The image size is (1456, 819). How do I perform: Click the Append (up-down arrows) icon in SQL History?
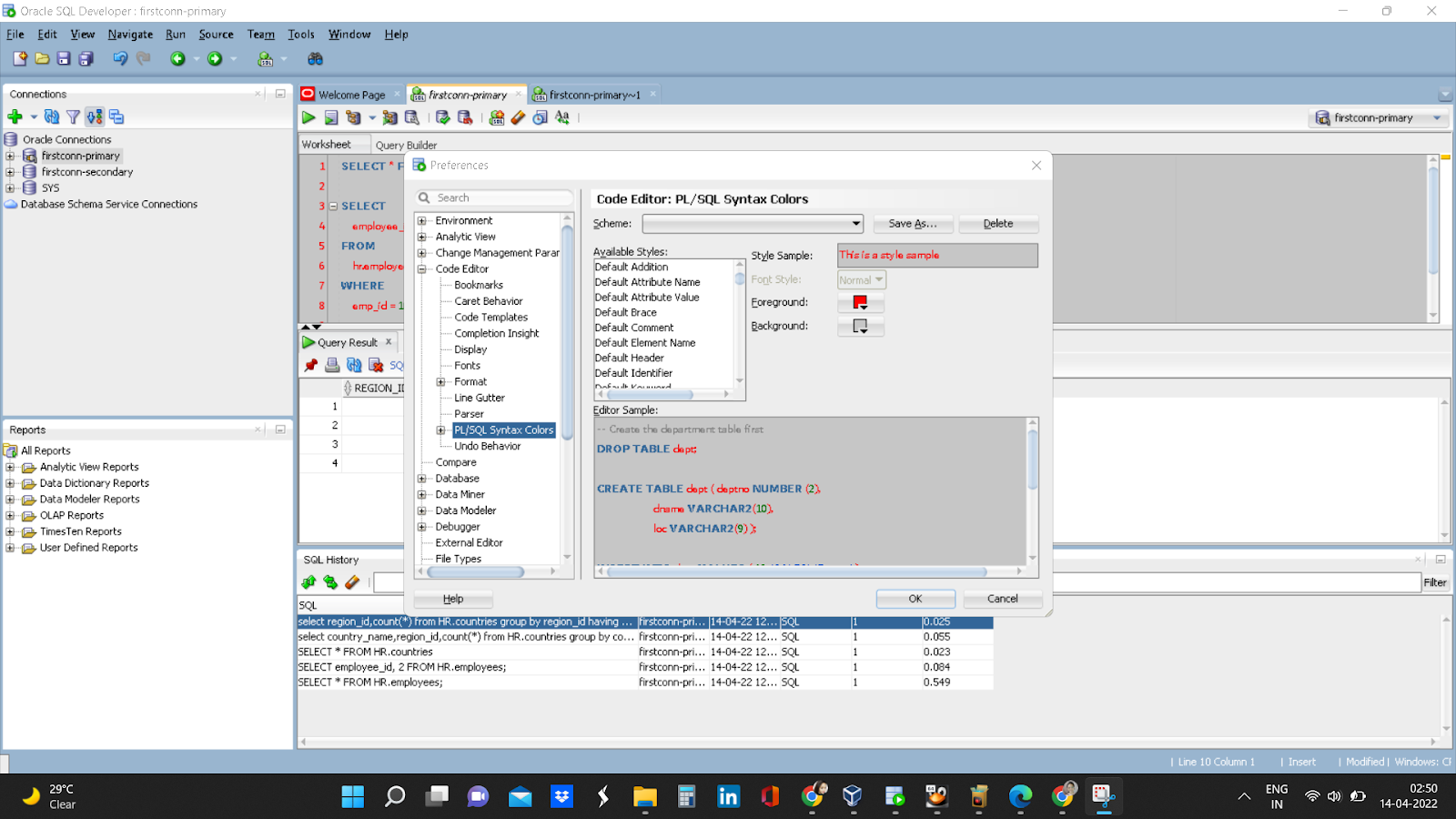(x=308, y=582)
